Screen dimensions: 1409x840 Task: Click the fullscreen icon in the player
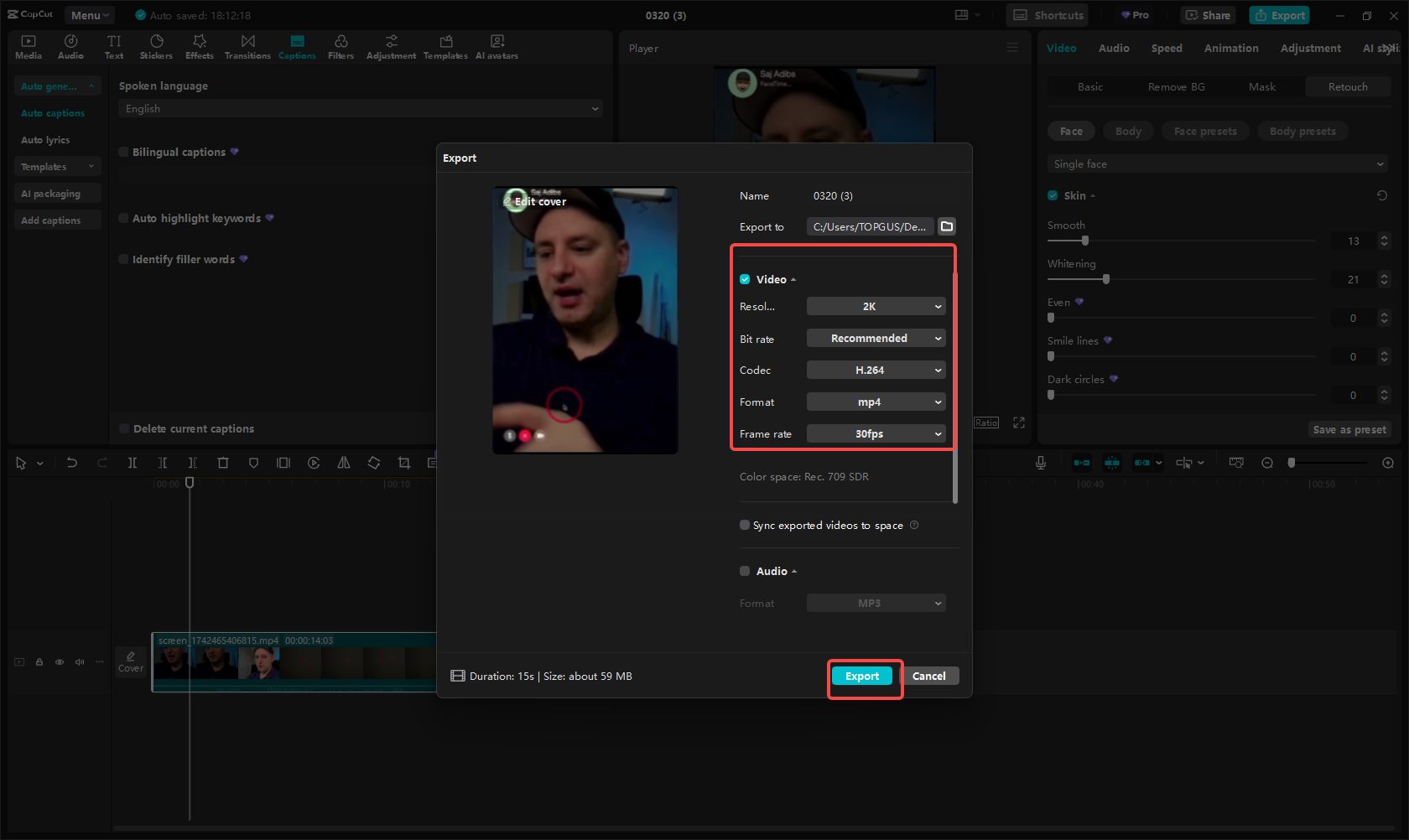pos(1019,423)
